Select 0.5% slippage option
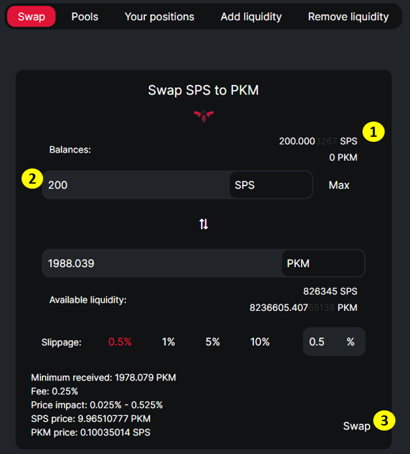 pos(120,342)
